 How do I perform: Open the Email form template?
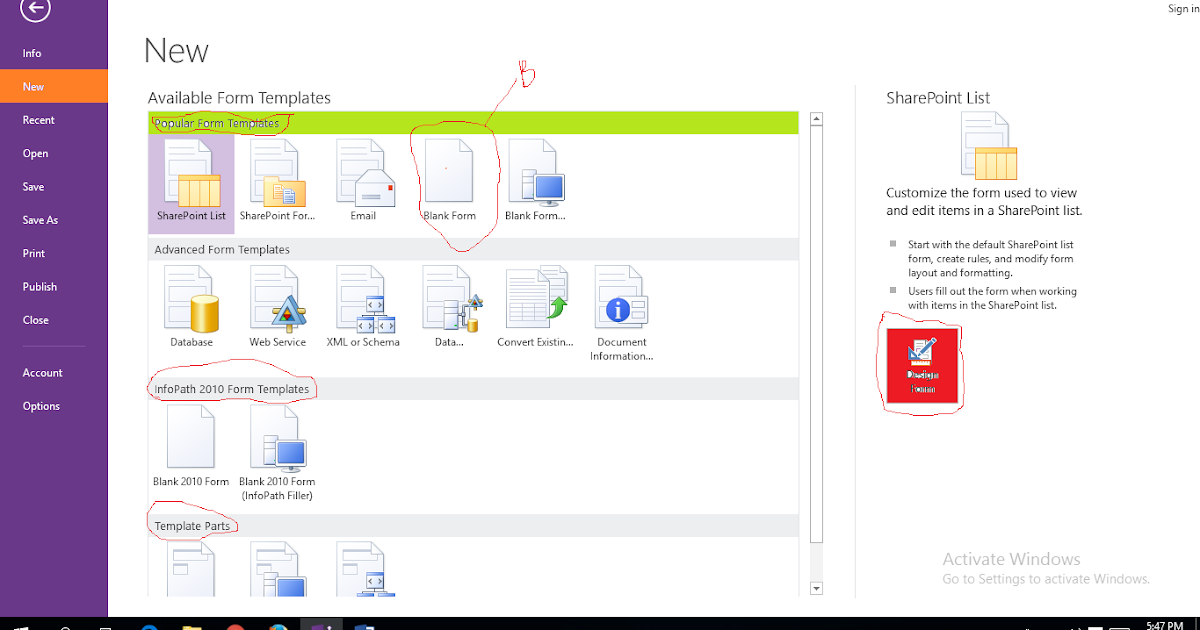point(364,178)
